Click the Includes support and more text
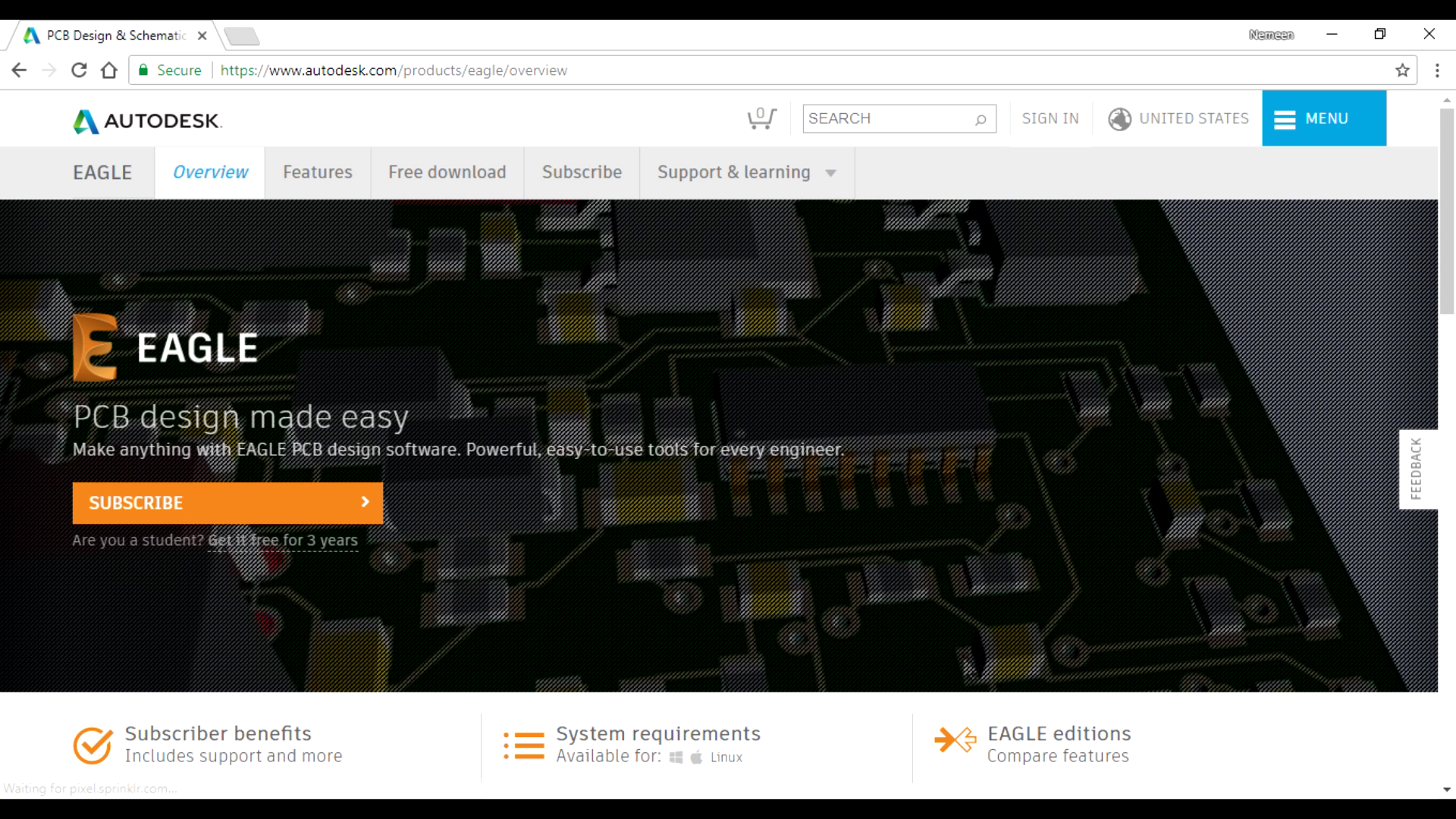The image size is (1456, 819). pos(234,756)
